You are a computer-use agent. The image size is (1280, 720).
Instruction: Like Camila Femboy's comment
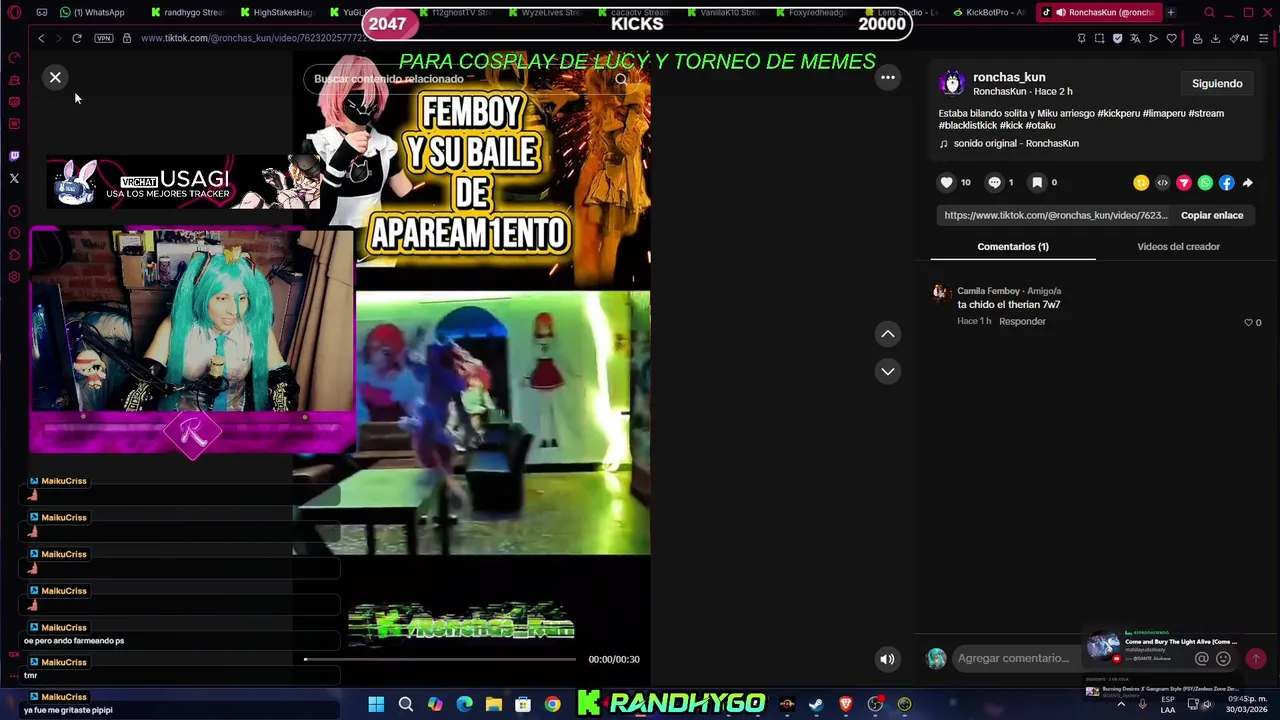pyautogui.click(x=1248, y=322)
